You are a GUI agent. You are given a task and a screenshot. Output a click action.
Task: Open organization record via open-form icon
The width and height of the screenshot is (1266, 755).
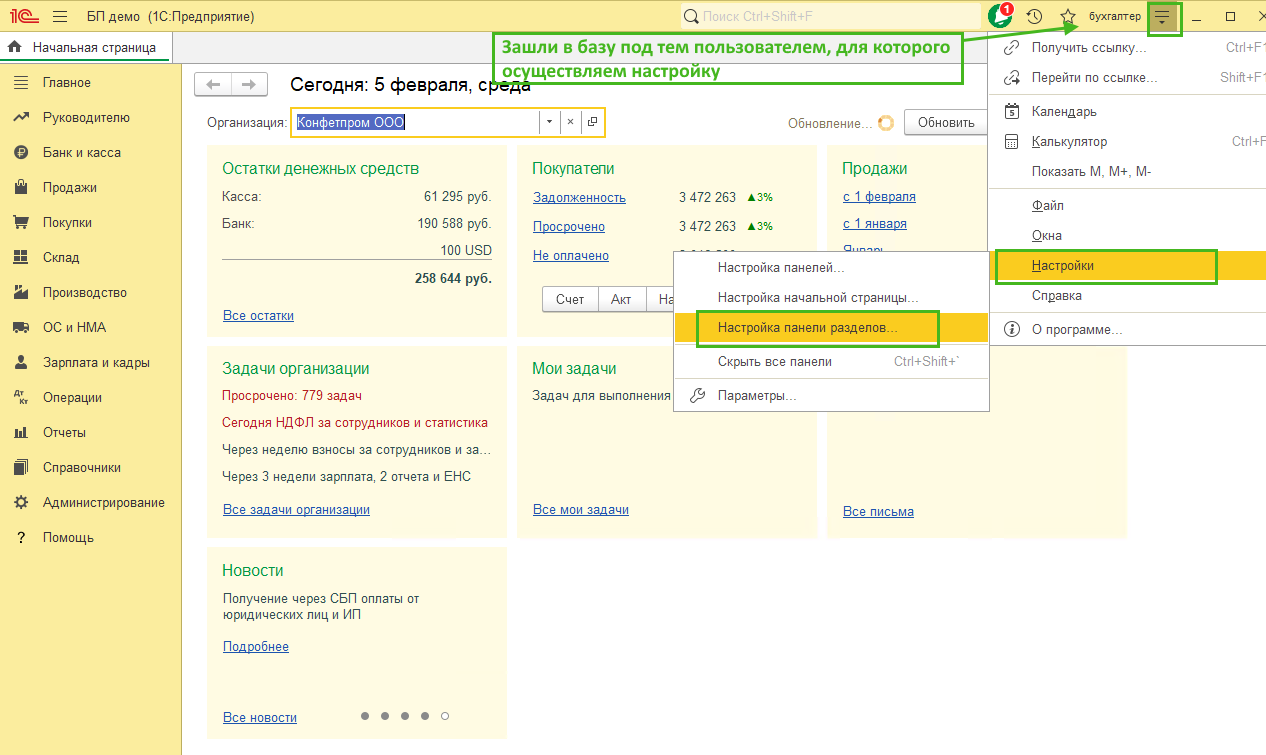point(592,122)
